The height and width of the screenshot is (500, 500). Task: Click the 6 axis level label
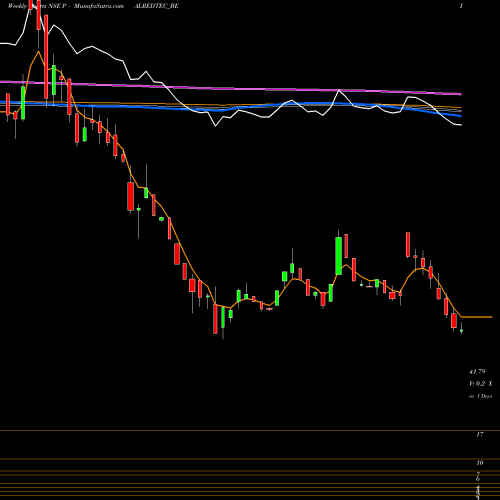(x=478, y=479)
